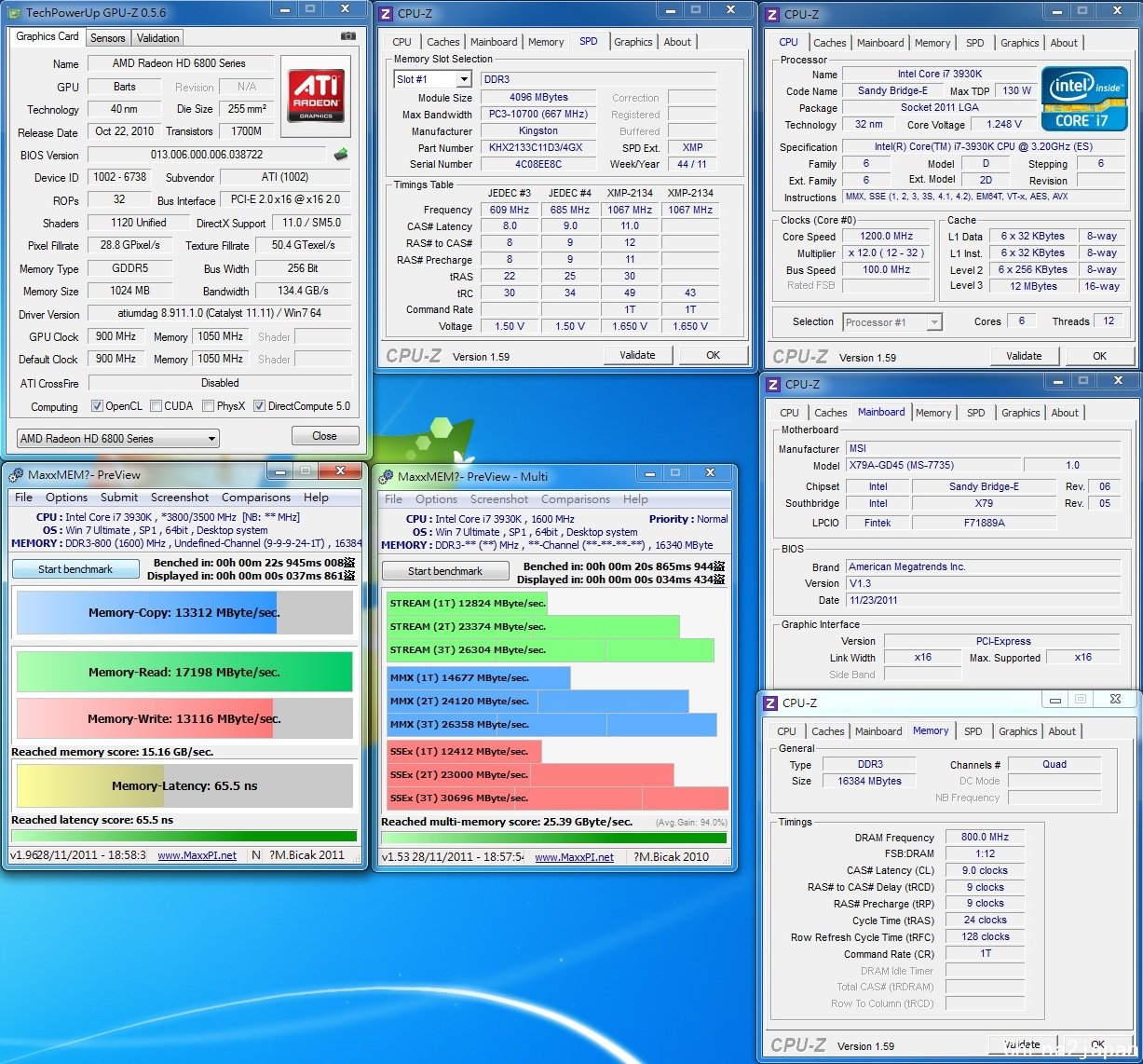Click the BIOS save chip icon in GPU-Z
This screenshot has width=1143, height=1064.
(342, 155)
